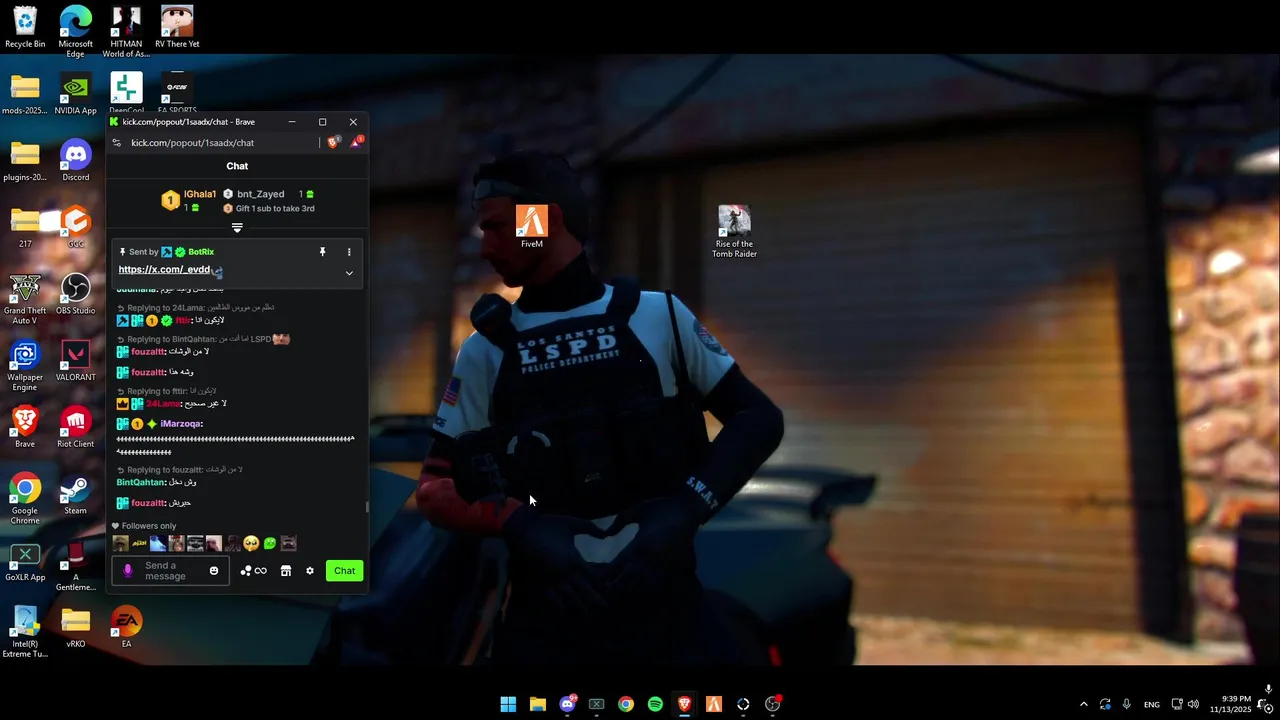Expand the gift leaderboard handle below bnt_Zayed
1280x720 pixels.
coord(237,228)
